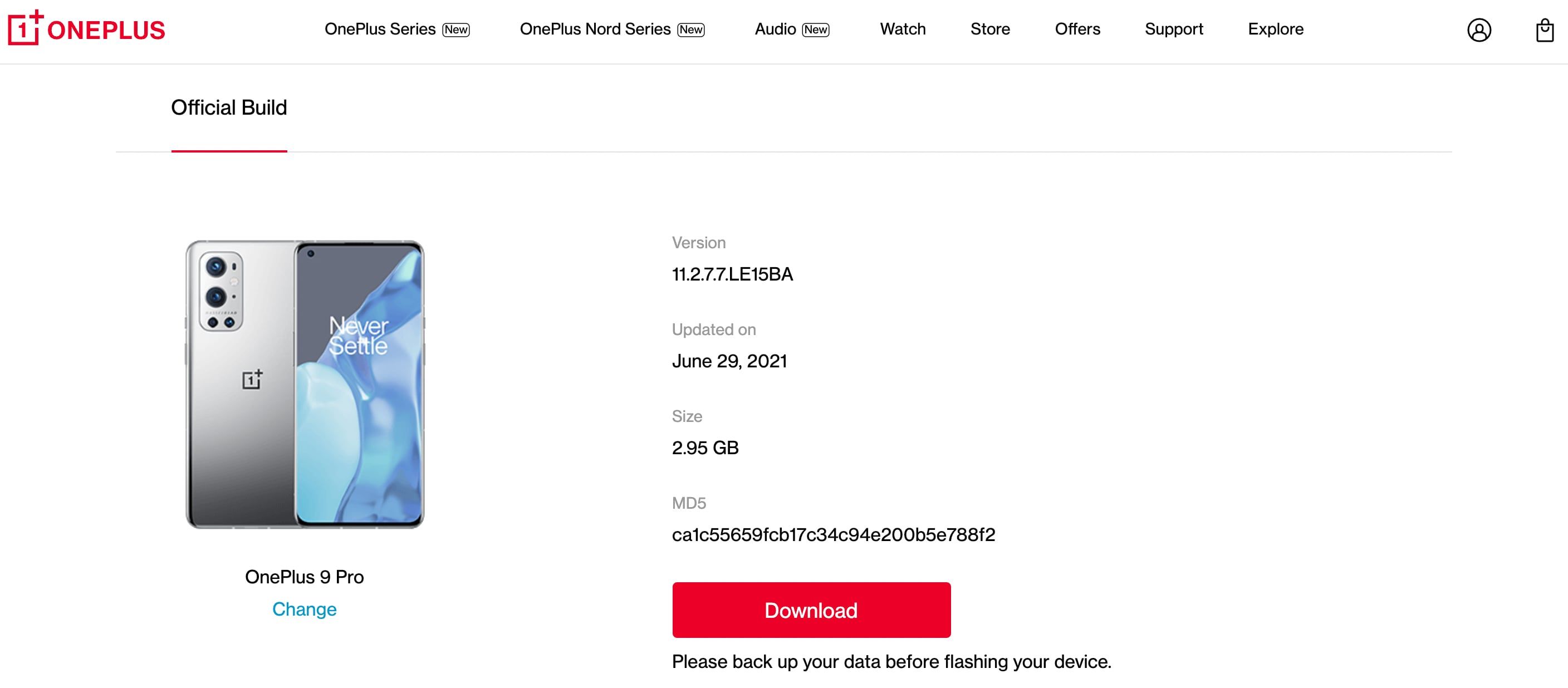The width and height of the screenshot is (1568, 688).
Task: Switch to the Official Build tab
Action: (229, 107)
